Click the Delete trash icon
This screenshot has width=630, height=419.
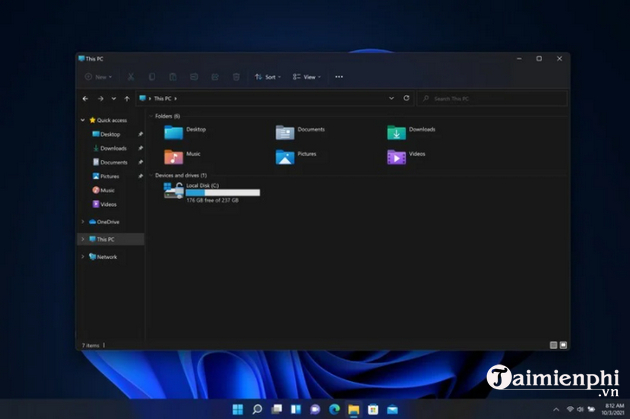click(x=236, y=77)
